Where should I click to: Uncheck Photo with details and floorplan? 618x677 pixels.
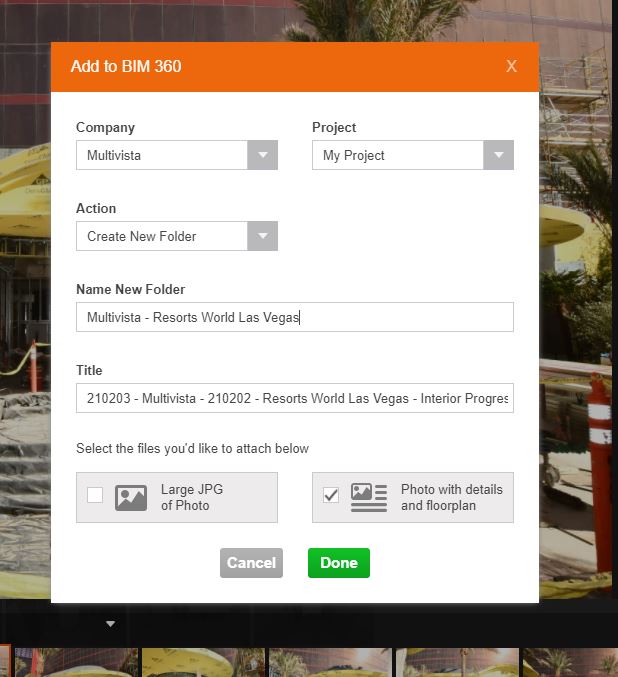click(x=331, y=495)
